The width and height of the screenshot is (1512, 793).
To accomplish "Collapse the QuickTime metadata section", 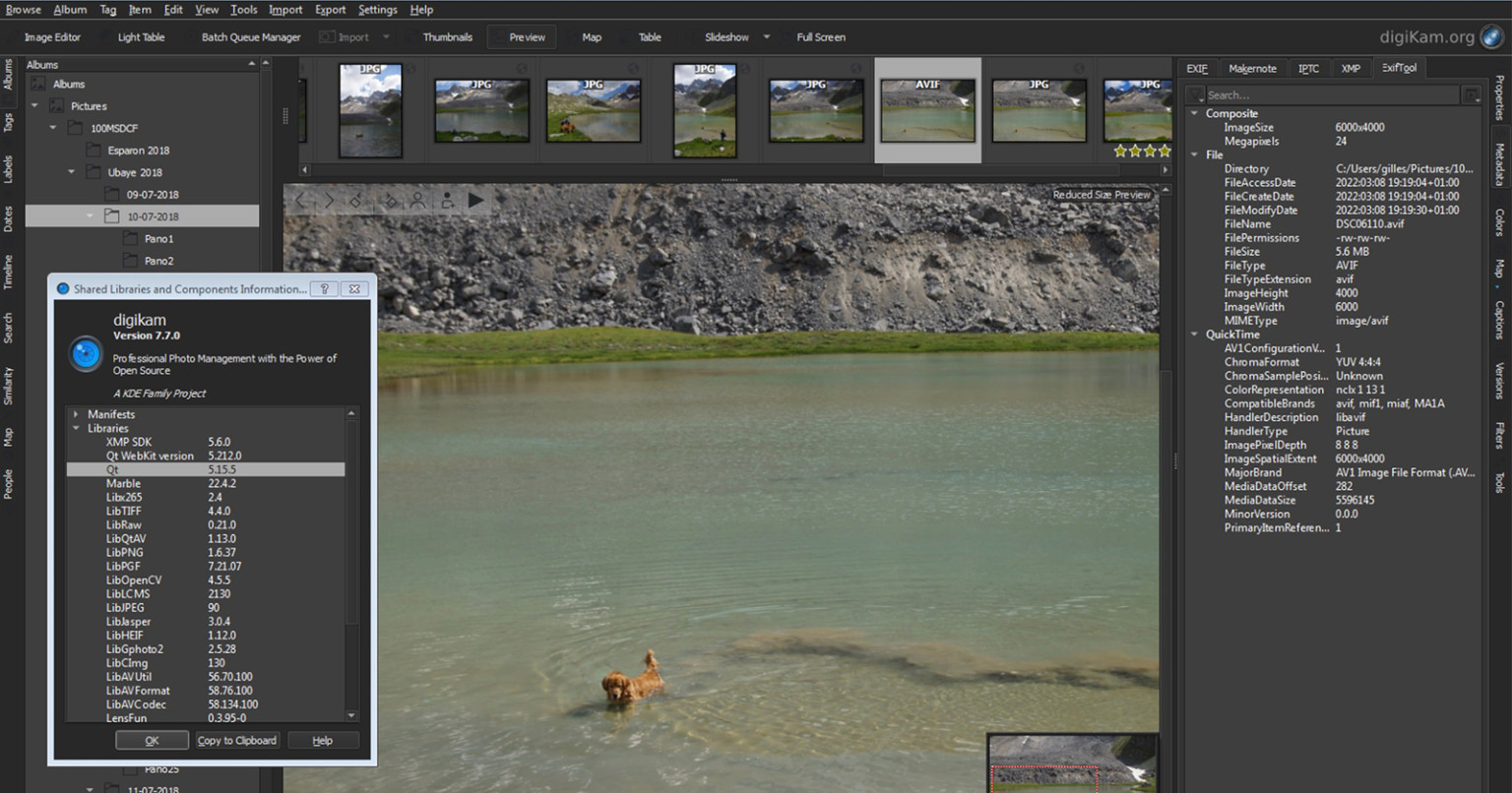I will coord(1194,334).
